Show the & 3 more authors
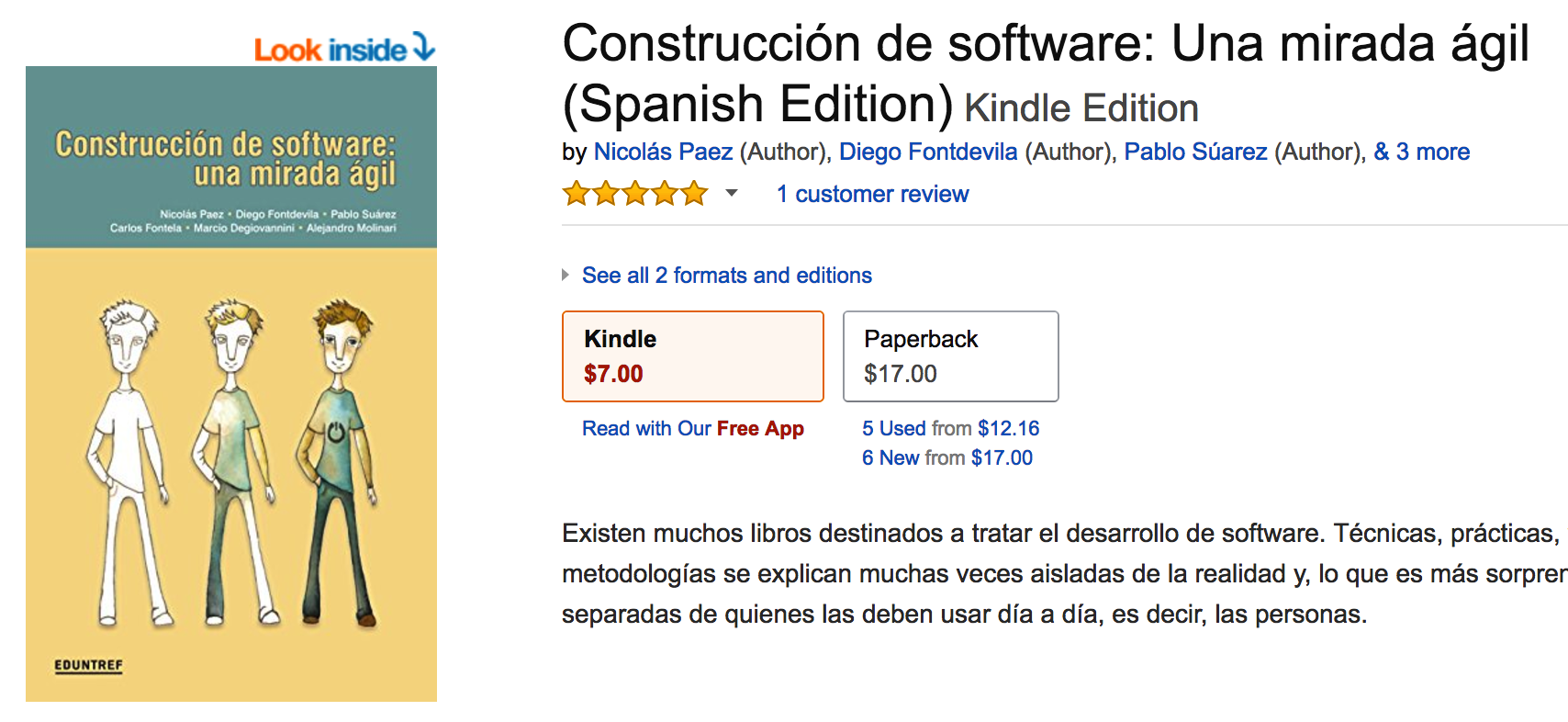Viewport: 1568px width, 722px height. point(1421,152)
